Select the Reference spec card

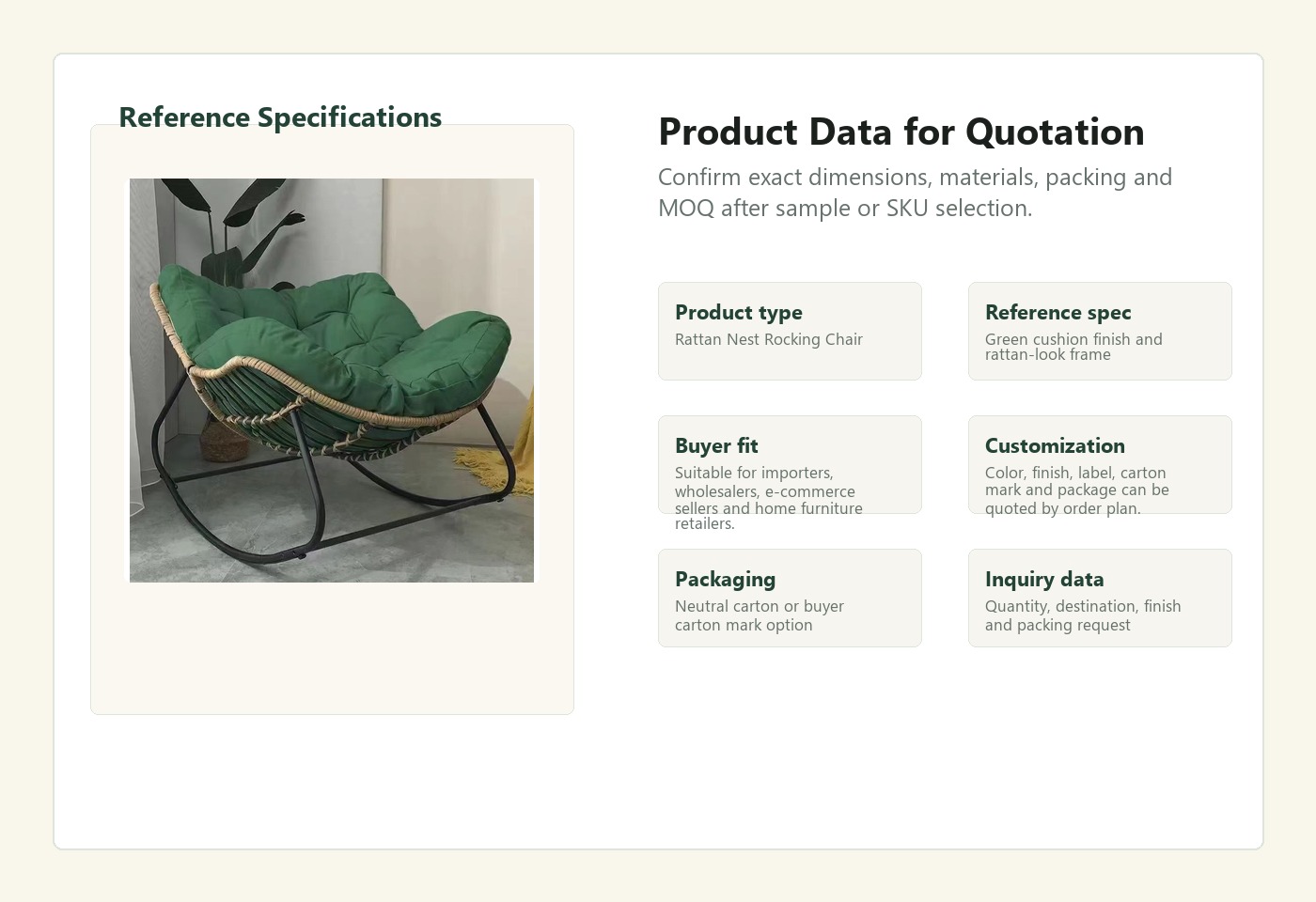[x=1100, y=331]
